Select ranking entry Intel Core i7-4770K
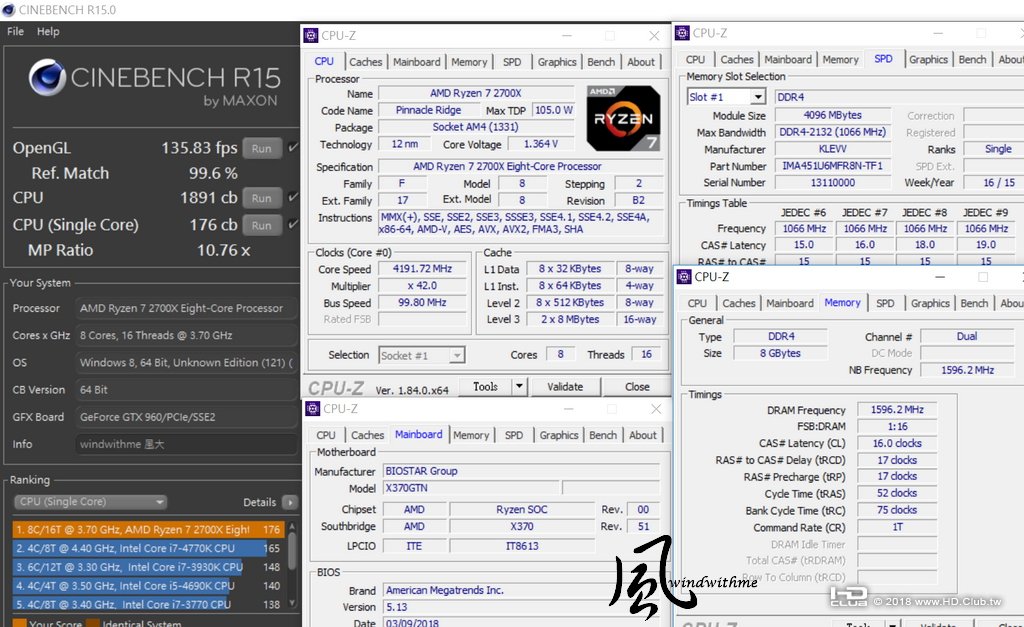The height and width of the screenshot is (627, 1024). point(148,548)
